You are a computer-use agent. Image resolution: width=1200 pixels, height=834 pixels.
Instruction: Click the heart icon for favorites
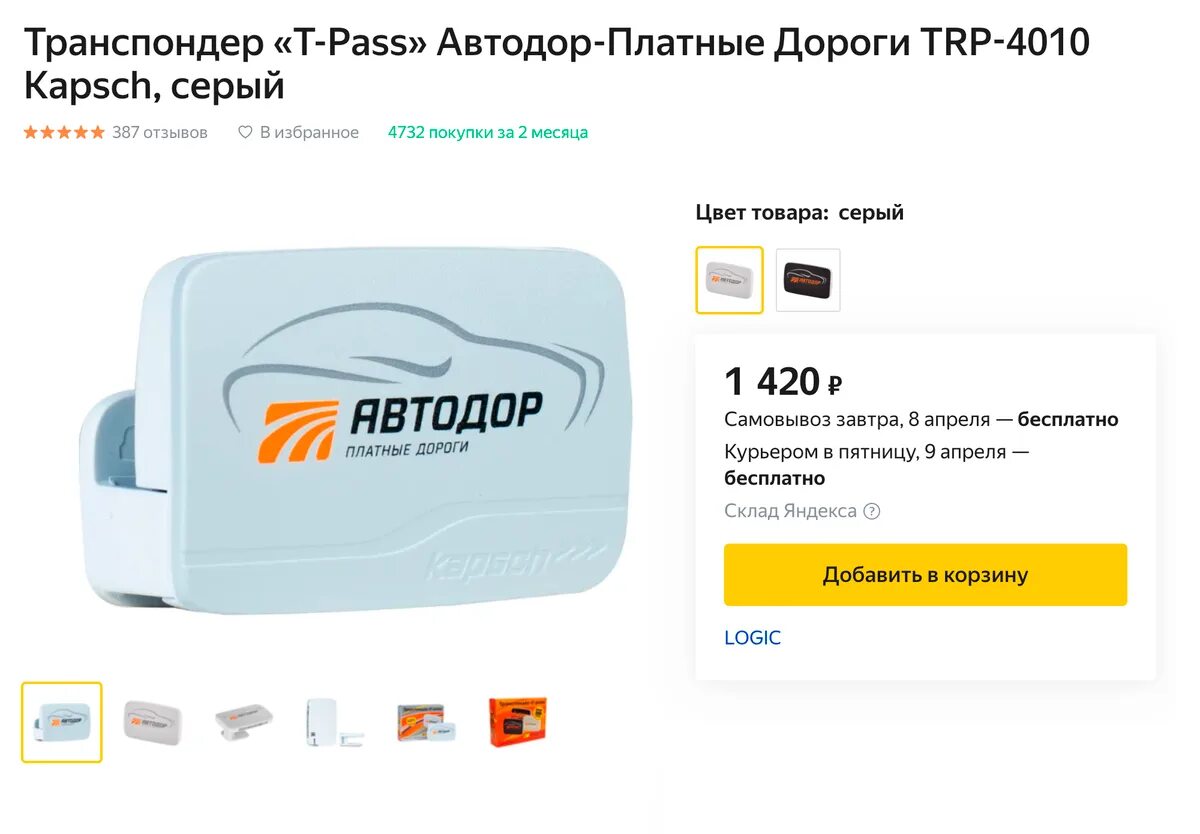click(x=245, y=132)
